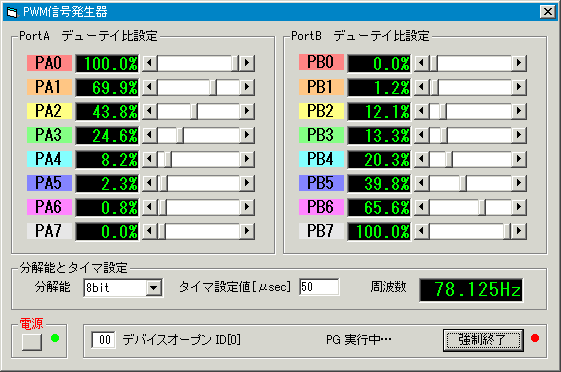Screen dimensions: 561x372
Task: Click the PB6 slider thumb
Action: [482, 207]
